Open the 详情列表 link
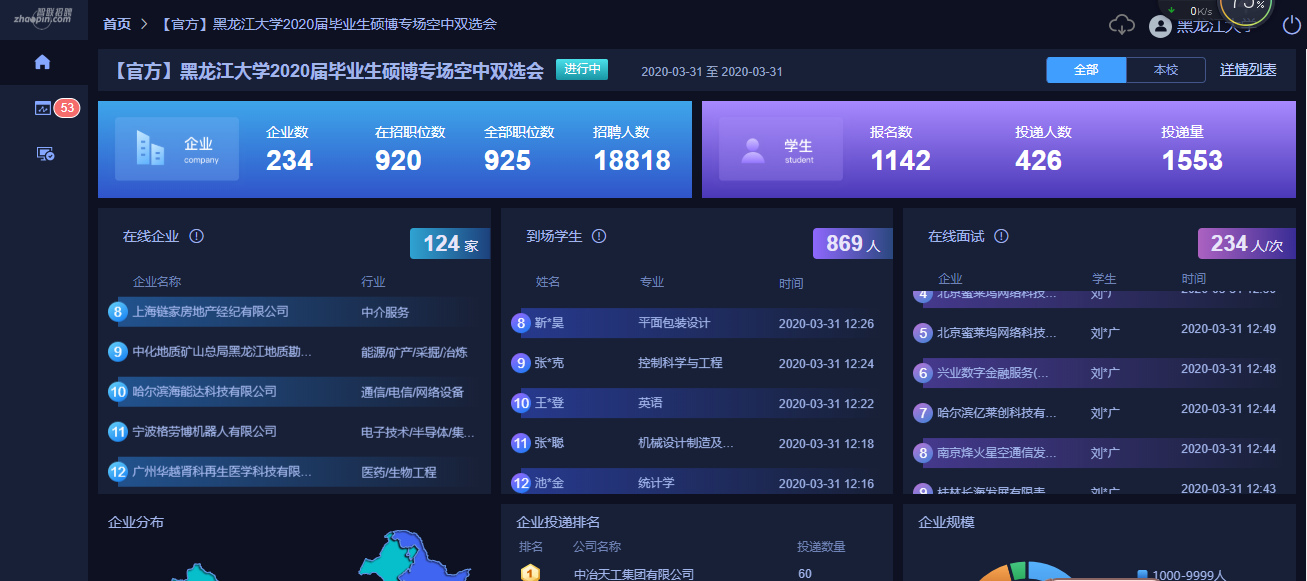 pos(1248,70)
